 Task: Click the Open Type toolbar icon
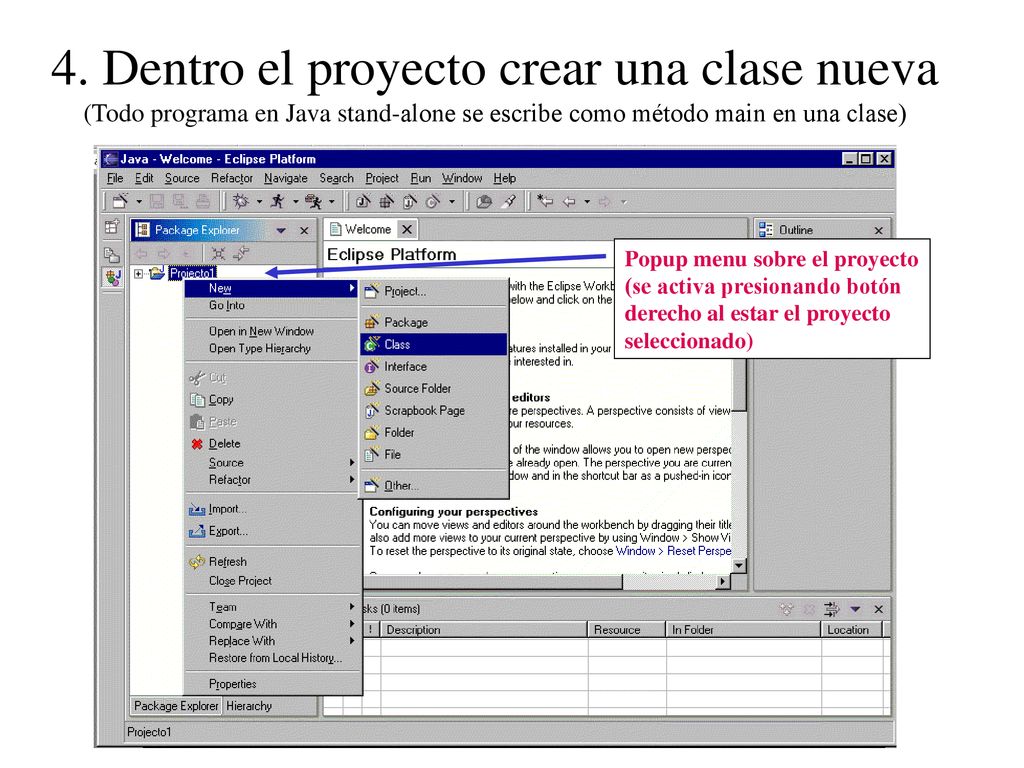[484, 201]
